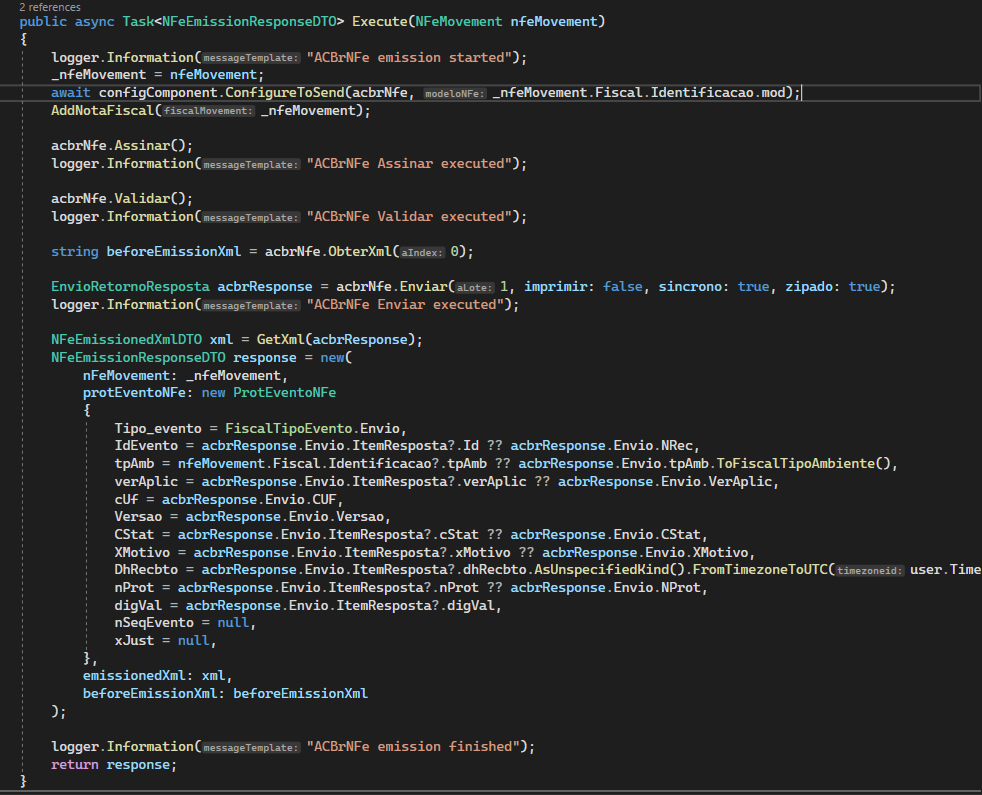Select the Tipo_evento property

pos(158,429)
